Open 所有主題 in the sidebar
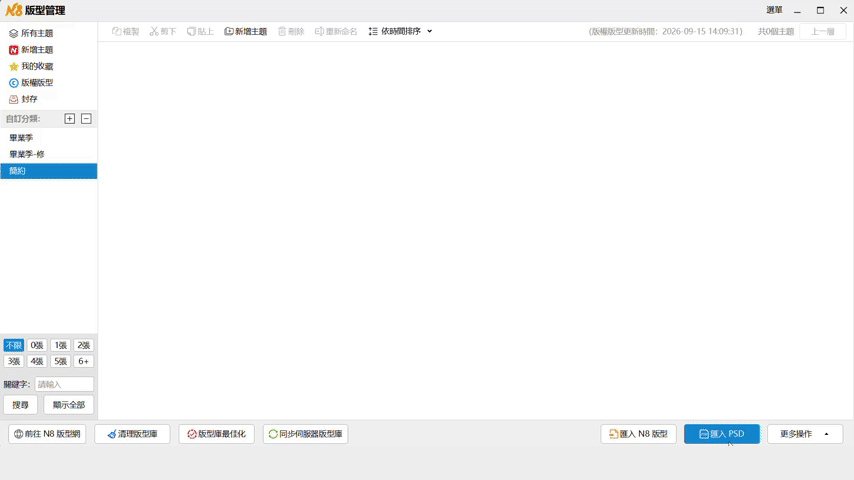 (x=31, y=33)
